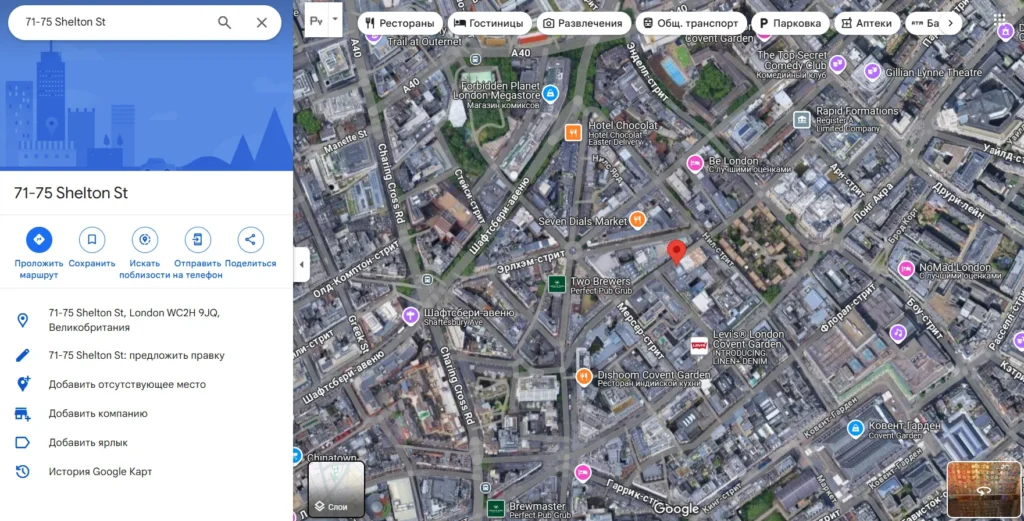
Task: Click the Проложить маршрут directions button
Action: click(x=39, y=240)
